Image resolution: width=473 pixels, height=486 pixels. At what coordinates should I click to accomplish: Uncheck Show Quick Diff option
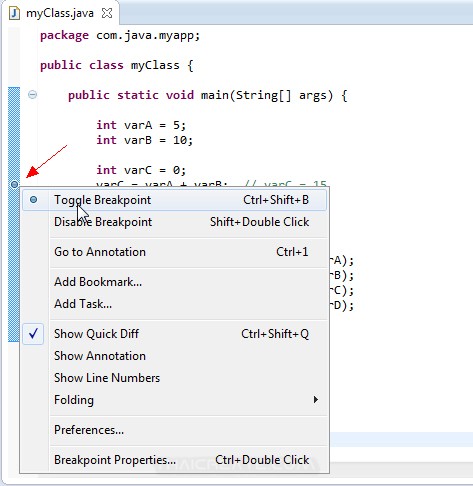(174, 334)
